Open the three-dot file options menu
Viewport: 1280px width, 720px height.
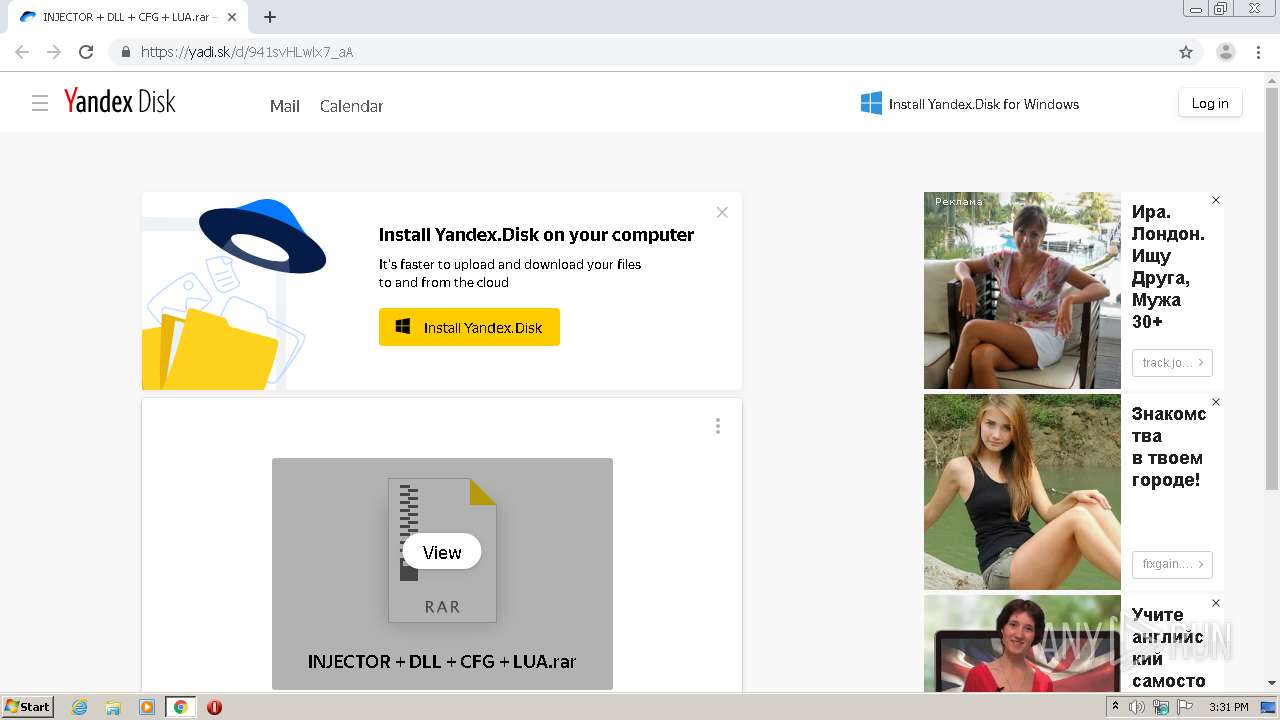[717, 426]
